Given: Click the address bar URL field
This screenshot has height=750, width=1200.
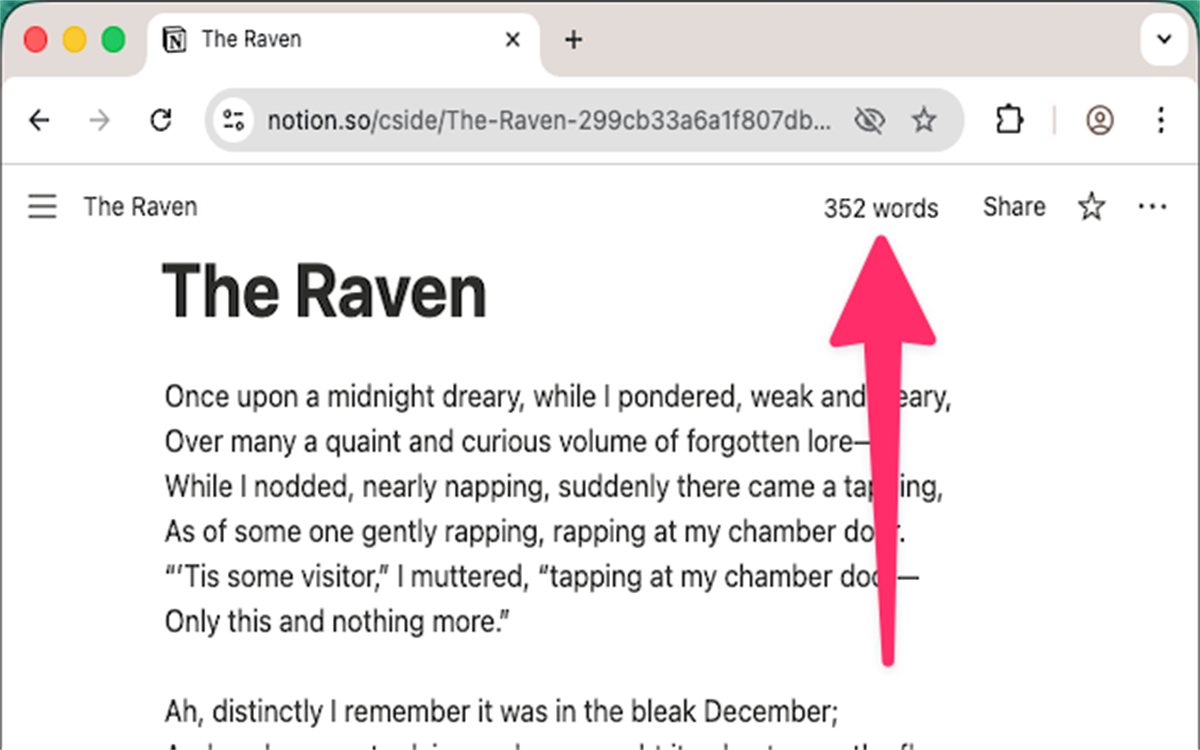Looking at the screenshot, I should point(550,120).
